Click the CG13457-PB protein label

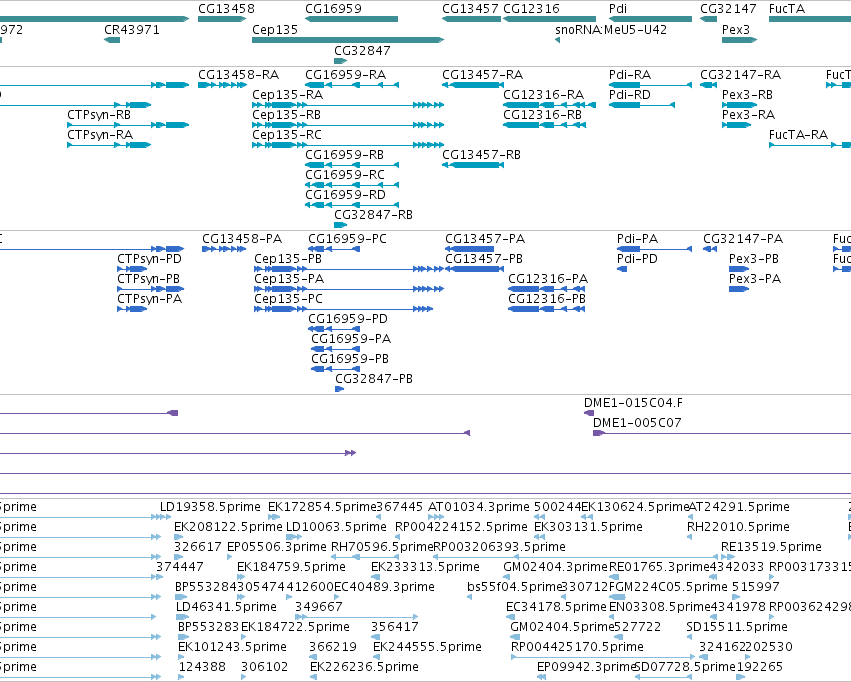(484, 259)
